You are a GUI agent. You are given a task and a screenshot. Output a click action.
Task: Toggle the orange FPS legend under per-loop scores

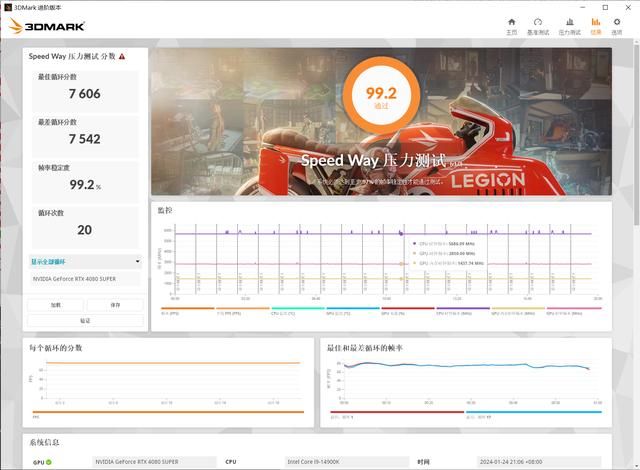168,414
